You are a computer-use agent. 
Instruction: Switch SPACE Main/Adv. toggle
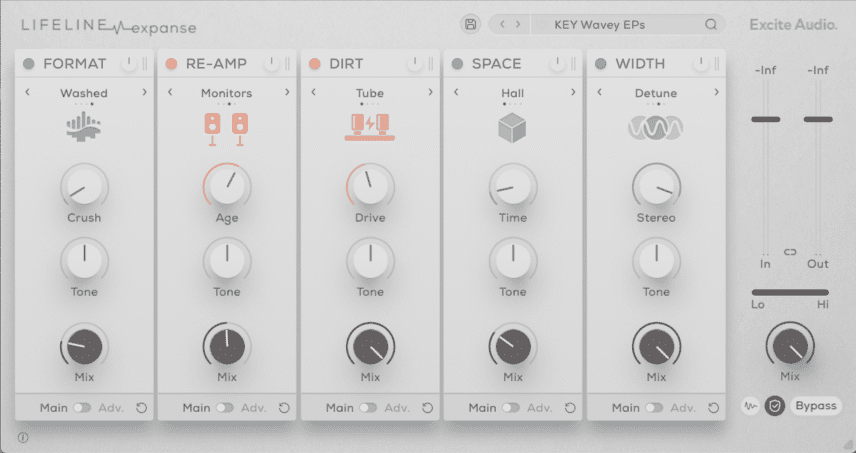coord(511,408)
